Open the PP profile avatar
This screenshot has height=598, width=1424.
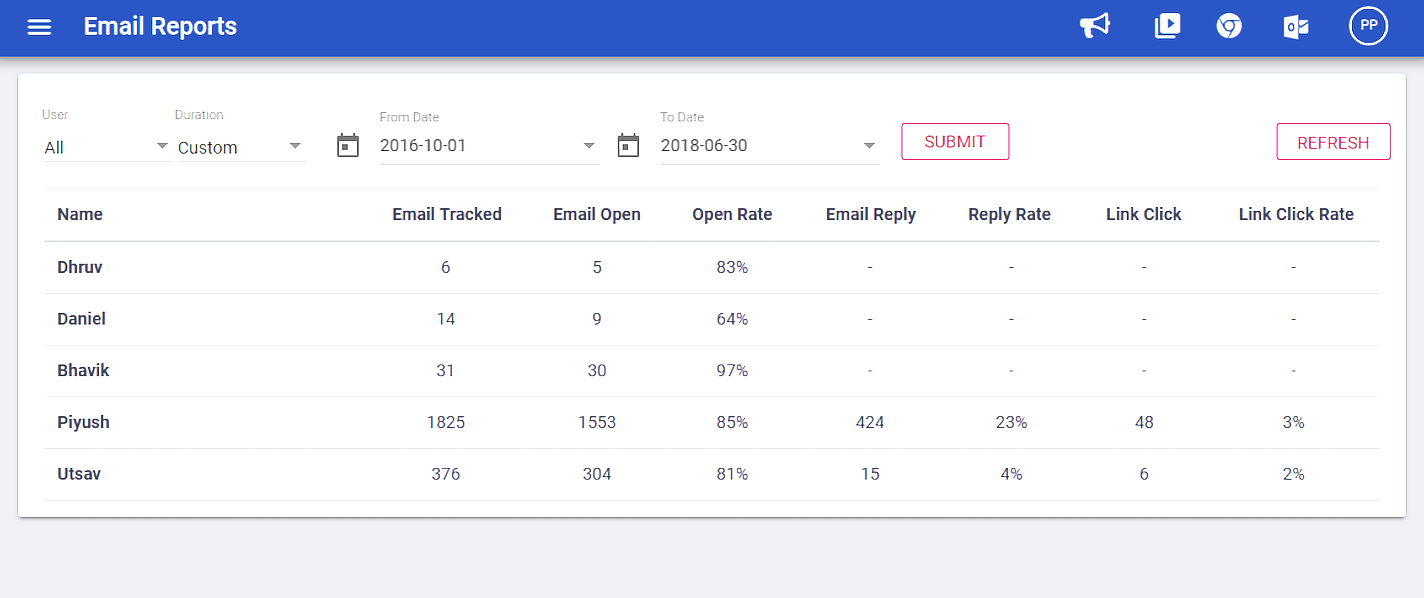[1368, 26]
